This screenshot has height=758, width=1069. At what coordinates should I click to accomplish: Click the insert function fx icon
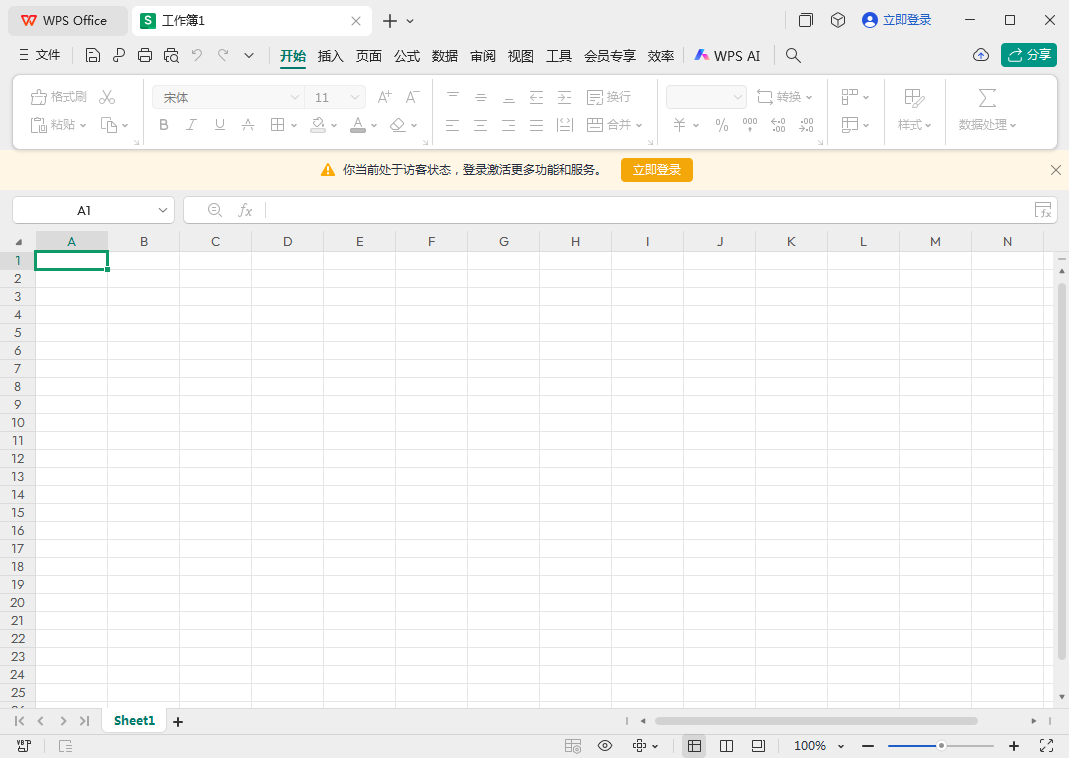click(245, 210)
